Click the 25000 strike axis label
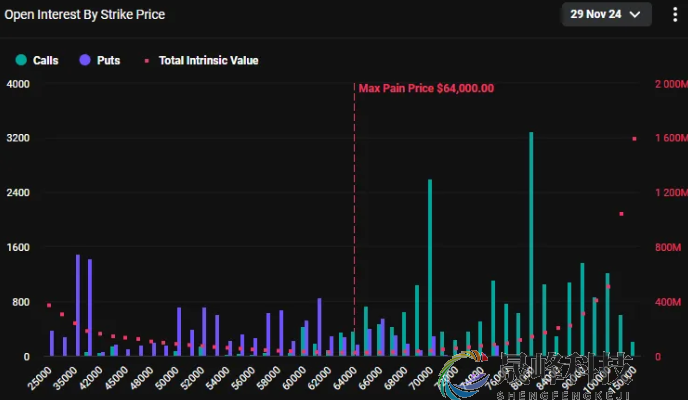688x400 pixels. (40, 378)
